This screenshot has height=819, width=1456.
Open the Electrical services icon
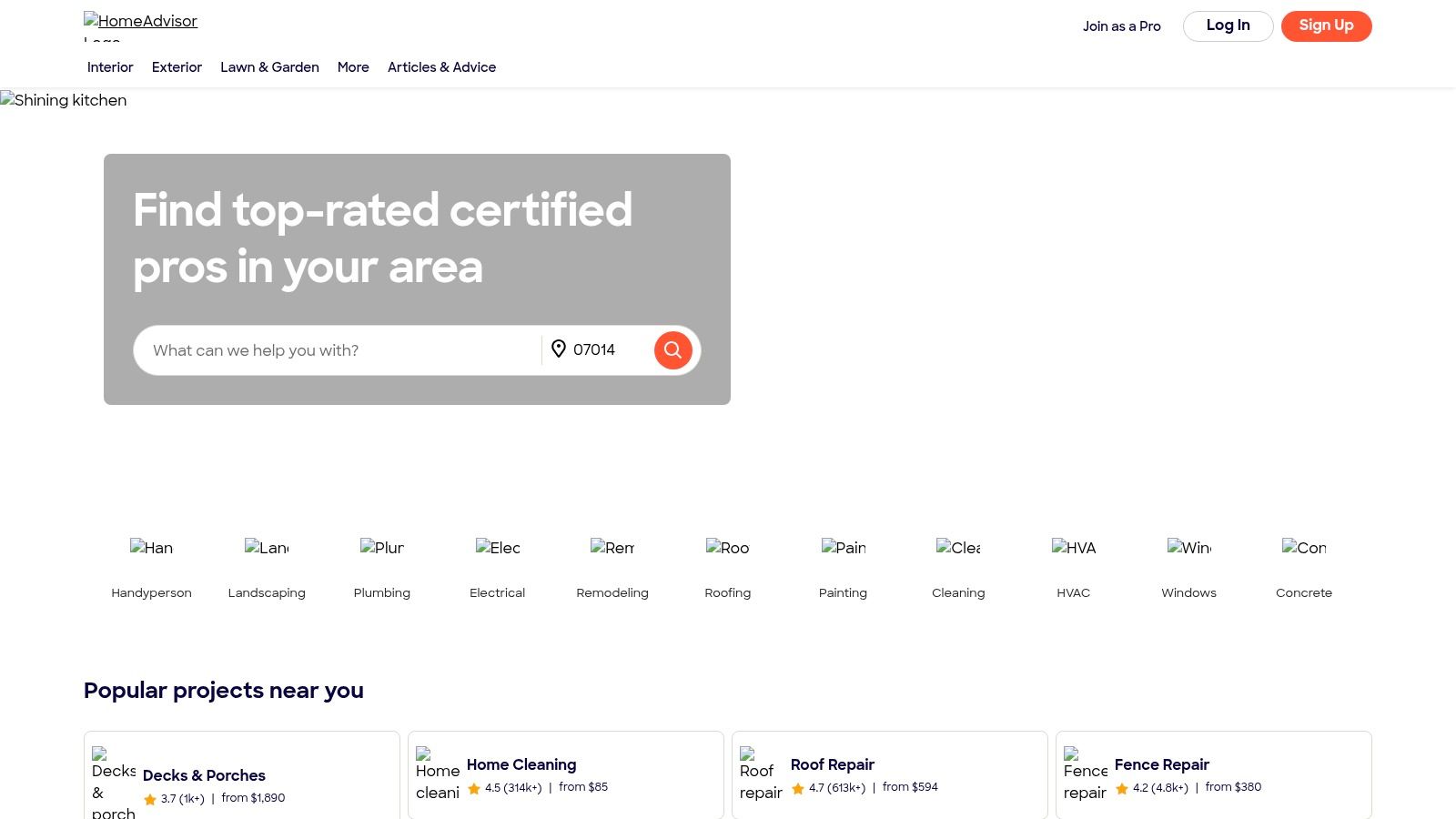497,548
